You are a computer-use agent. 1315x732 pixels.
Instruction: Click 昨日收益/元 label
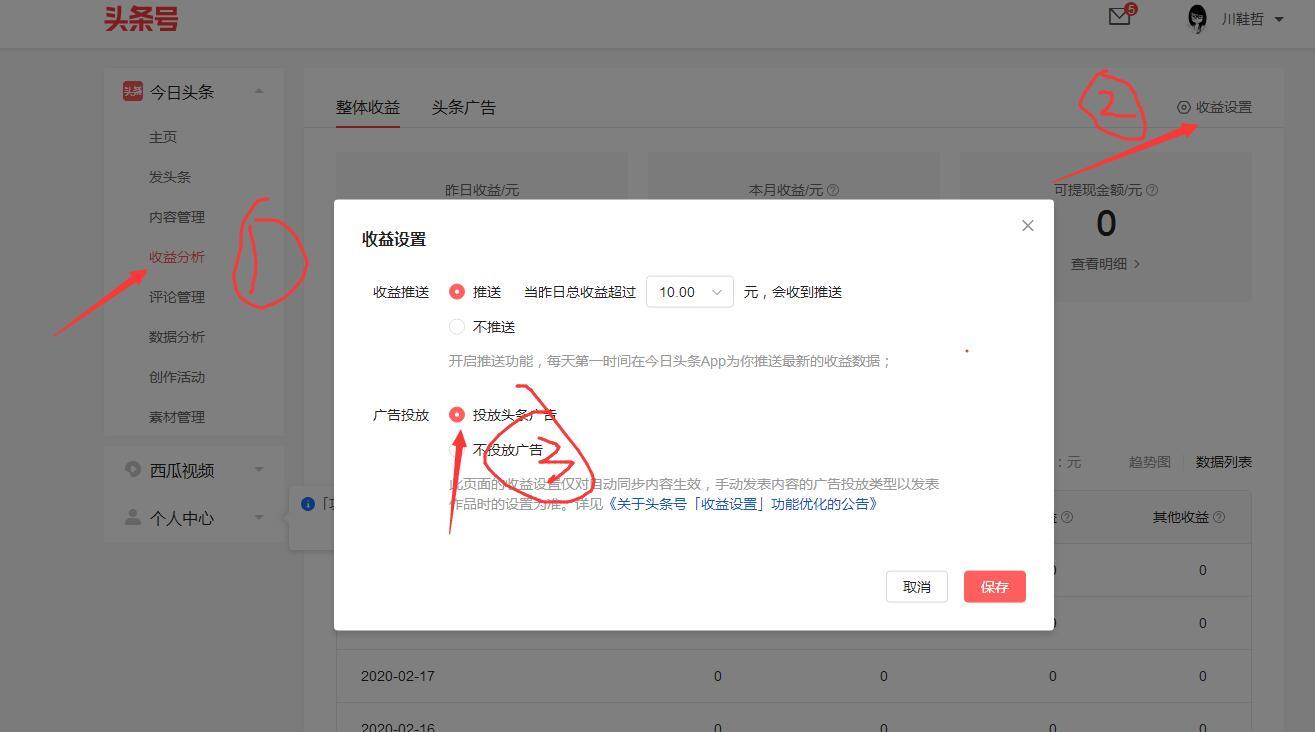click(482, 190)
